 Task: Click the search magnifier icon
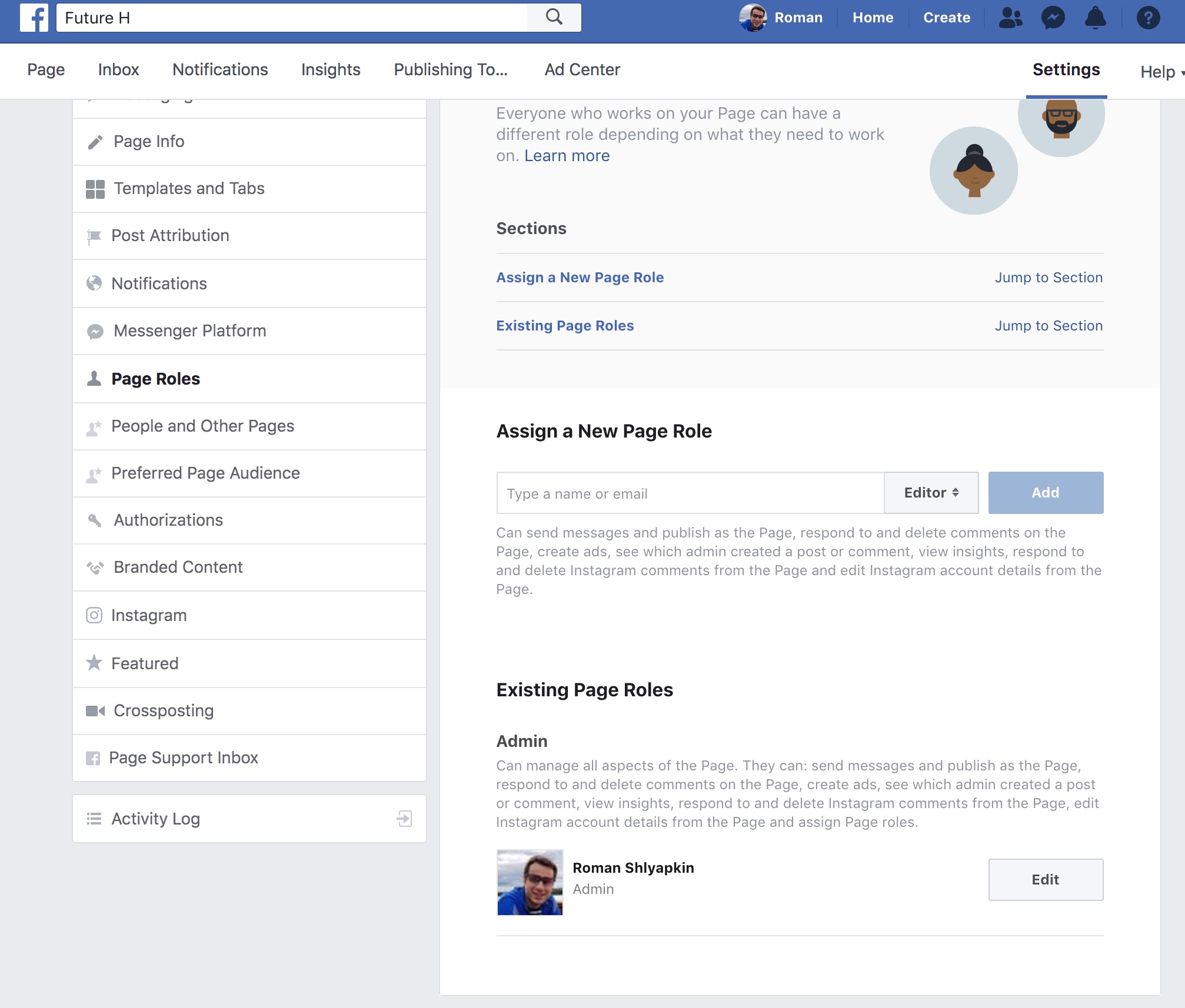[x=554, y=17]
